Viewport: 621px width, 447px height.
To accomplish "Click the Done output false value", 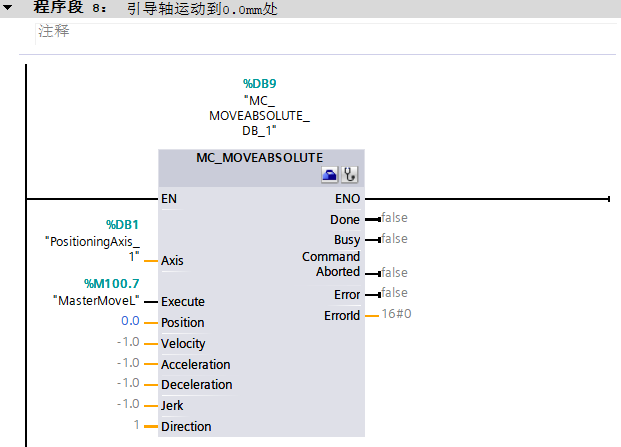I will click(x=394, y=218).
